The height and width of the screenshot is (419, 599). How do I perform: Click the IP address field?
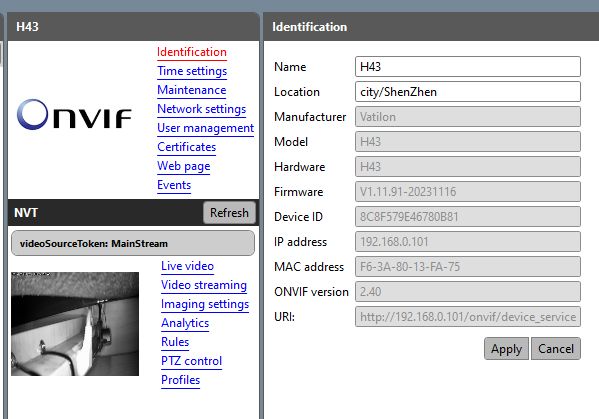click(468, 242)
